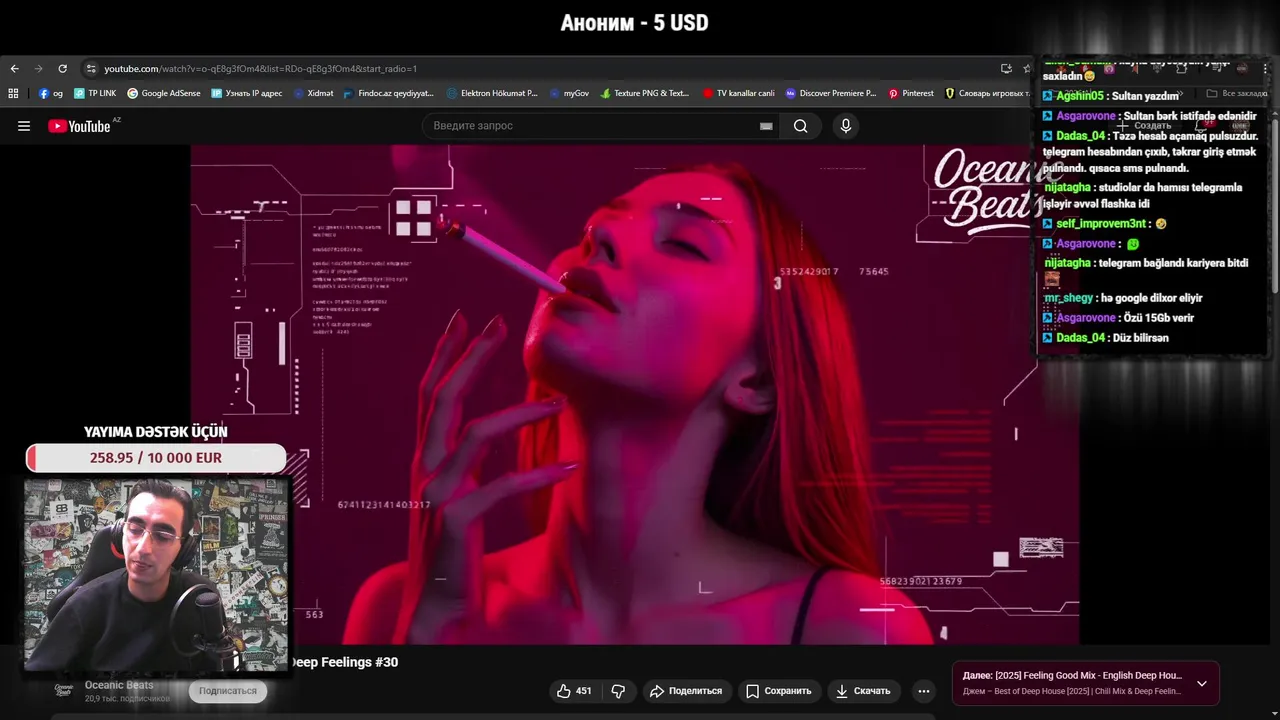Click self_improvem3nt username in chat
The image size is (1280, 720).
(x=1101, y=224)
